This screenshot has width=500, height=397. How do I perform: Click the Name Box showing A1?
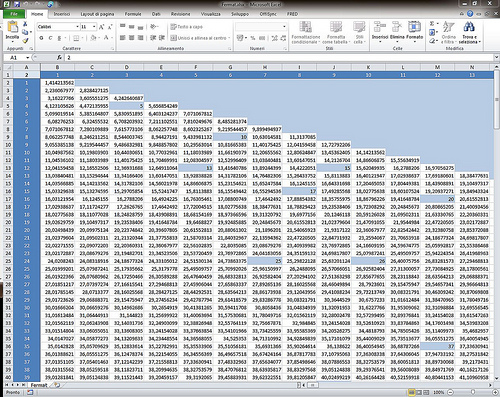(x=16, y=58)
